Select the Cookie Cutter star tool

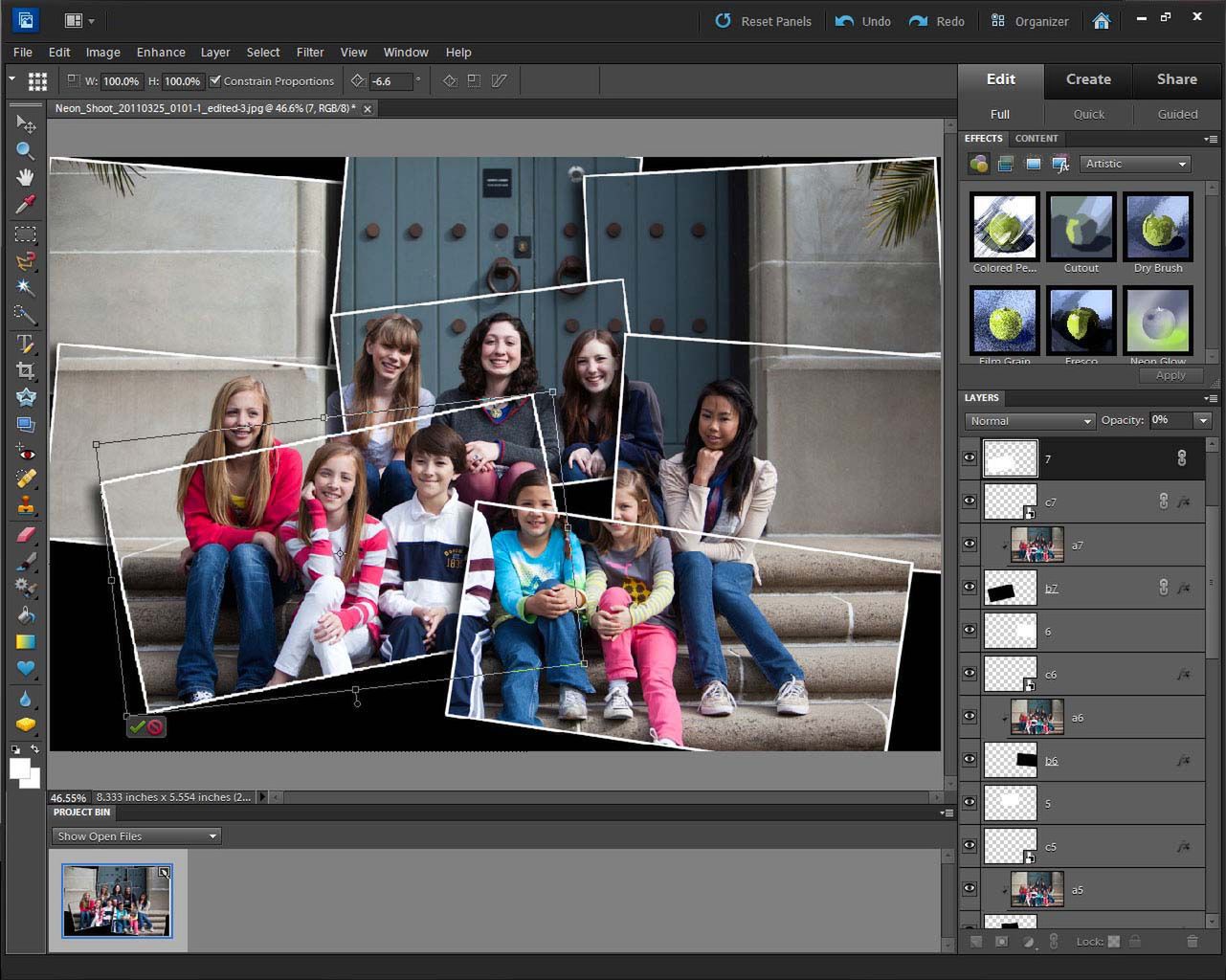click(26, 397)
